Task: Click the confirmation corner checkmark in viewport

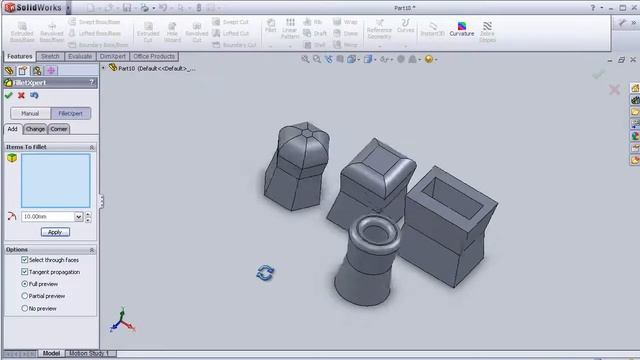Action: [x=599, y=74]
